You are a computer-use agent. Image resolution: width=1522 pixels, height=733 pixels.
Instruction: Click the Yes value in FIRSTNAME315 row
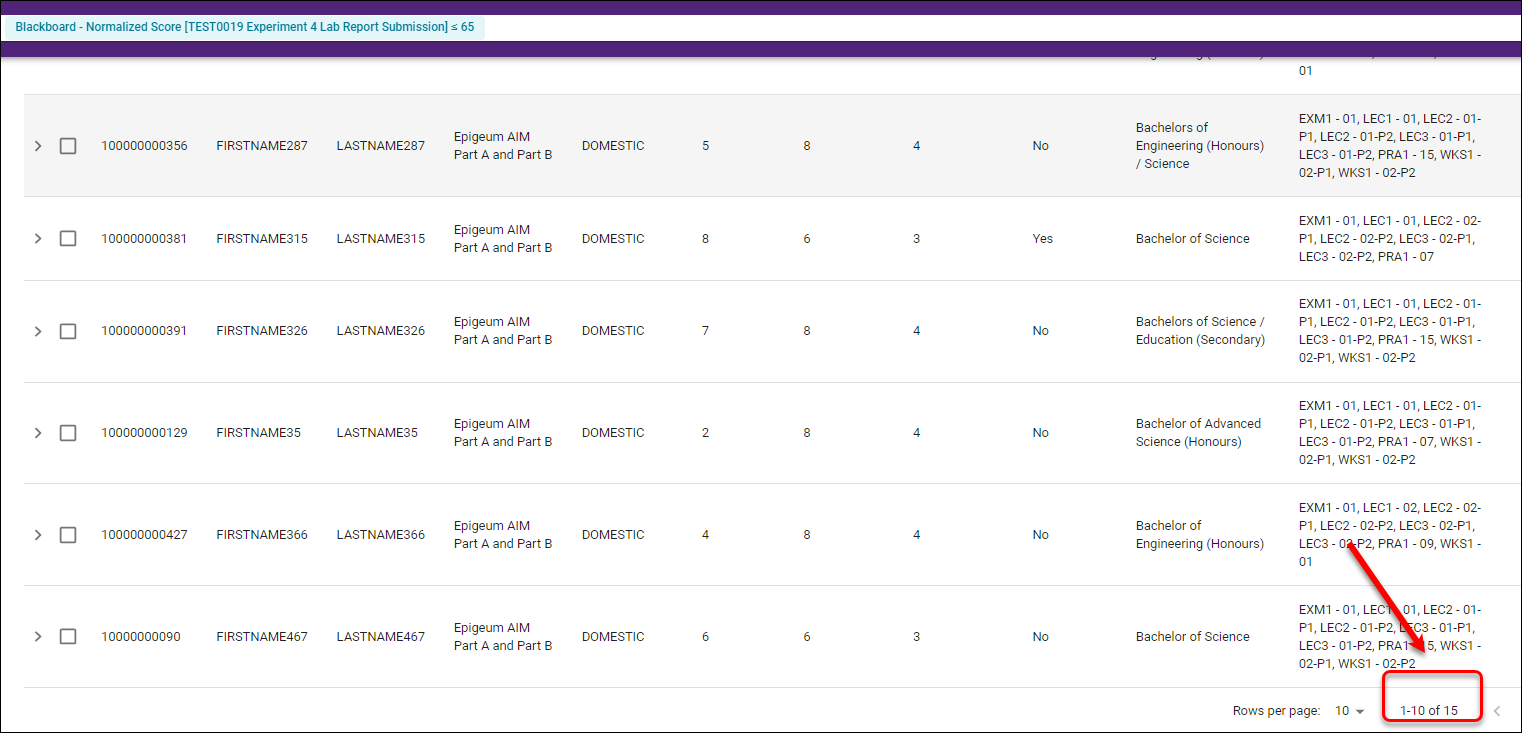click(1042, 239)
